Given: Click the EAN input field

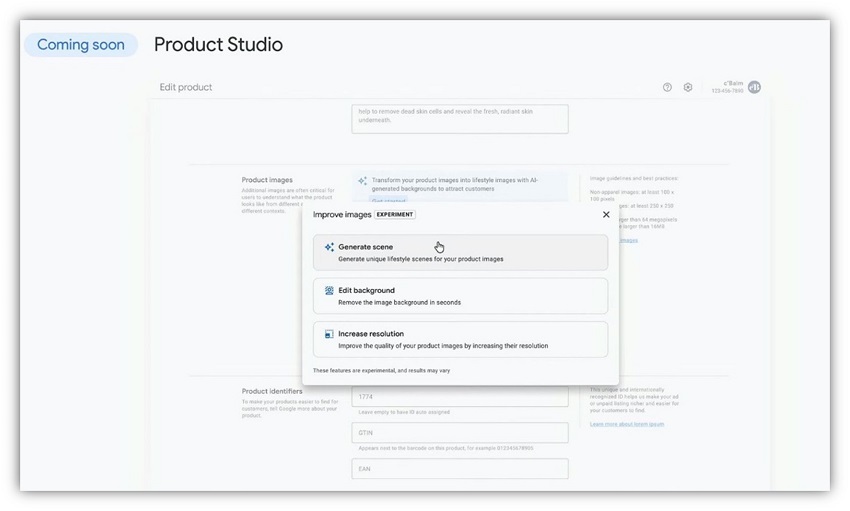Looking at the screenshot, I should pos(460,469).
